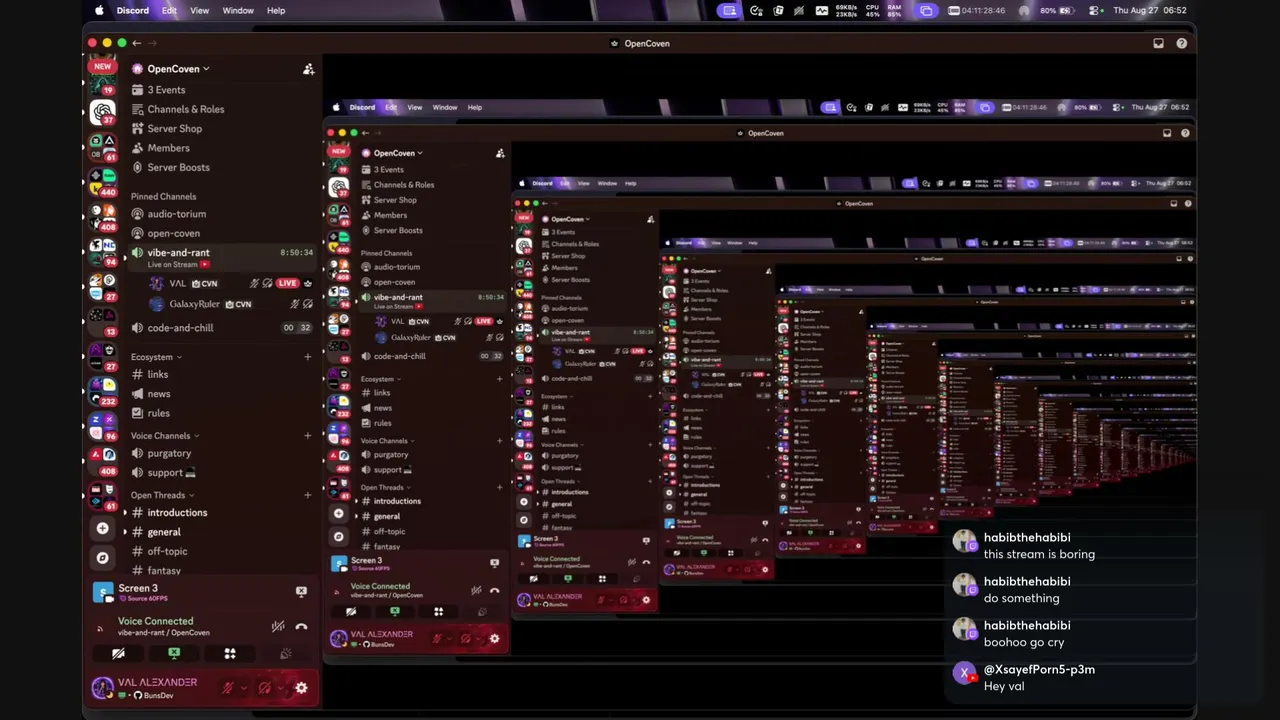Open the Server Shop
The width and height of the screenshot is (1280, 720).
pos(175,129)
